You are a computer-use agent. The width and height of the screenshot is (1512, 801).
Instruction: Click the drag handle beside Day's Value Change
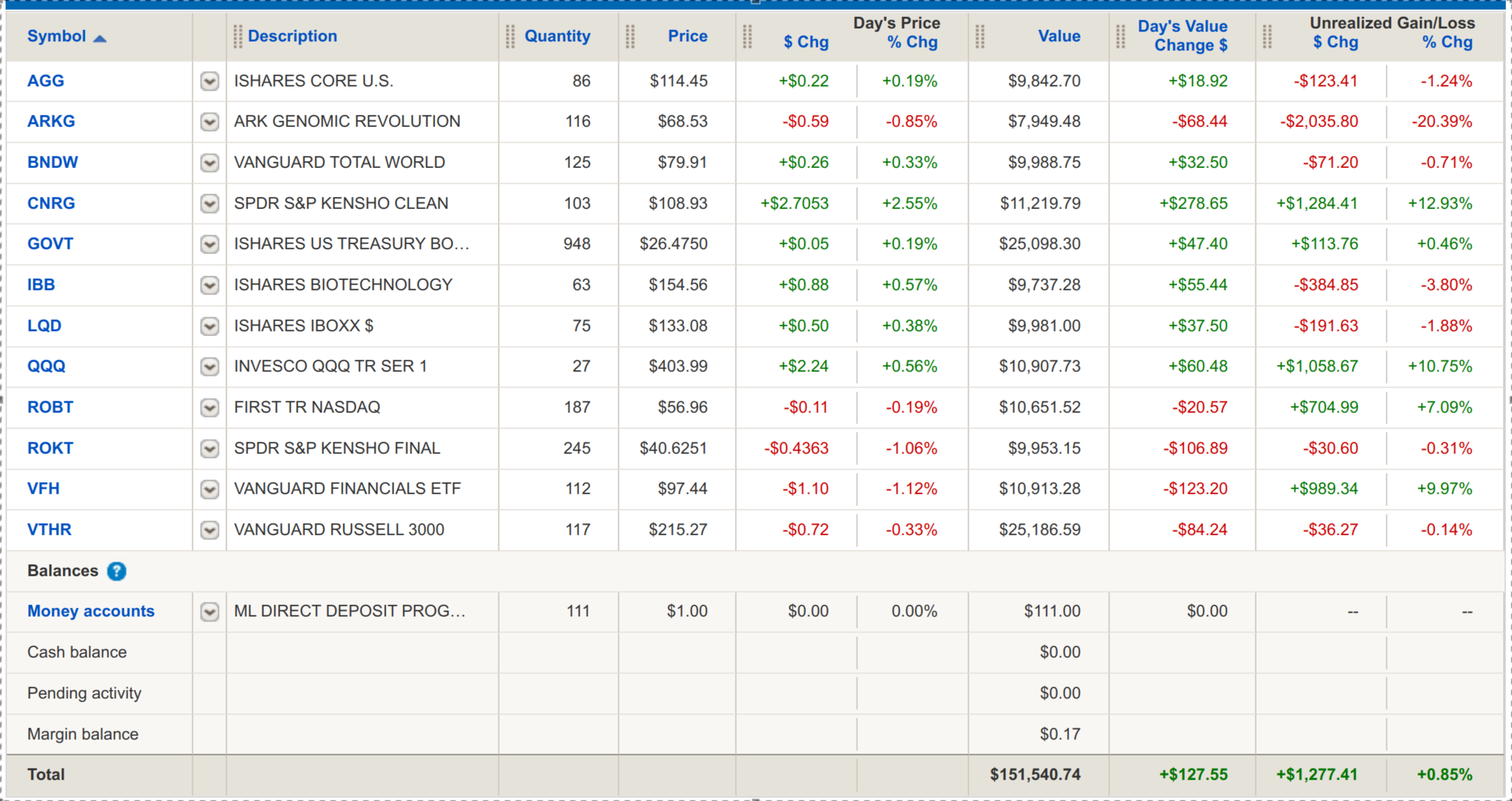click(1120, 36)
